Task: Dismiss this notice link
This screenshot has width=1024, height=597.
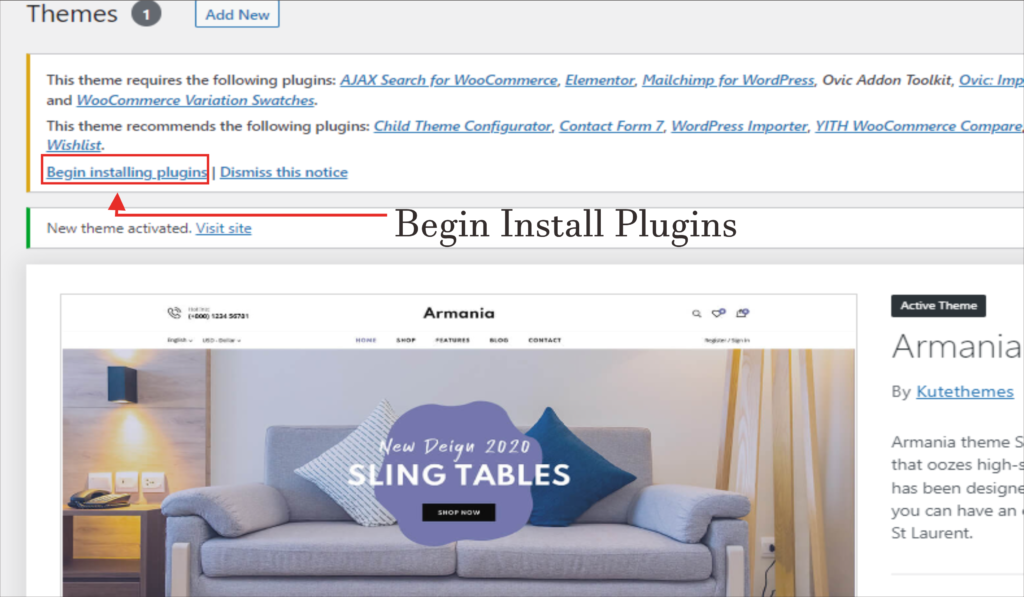Action: click(283, 172)
